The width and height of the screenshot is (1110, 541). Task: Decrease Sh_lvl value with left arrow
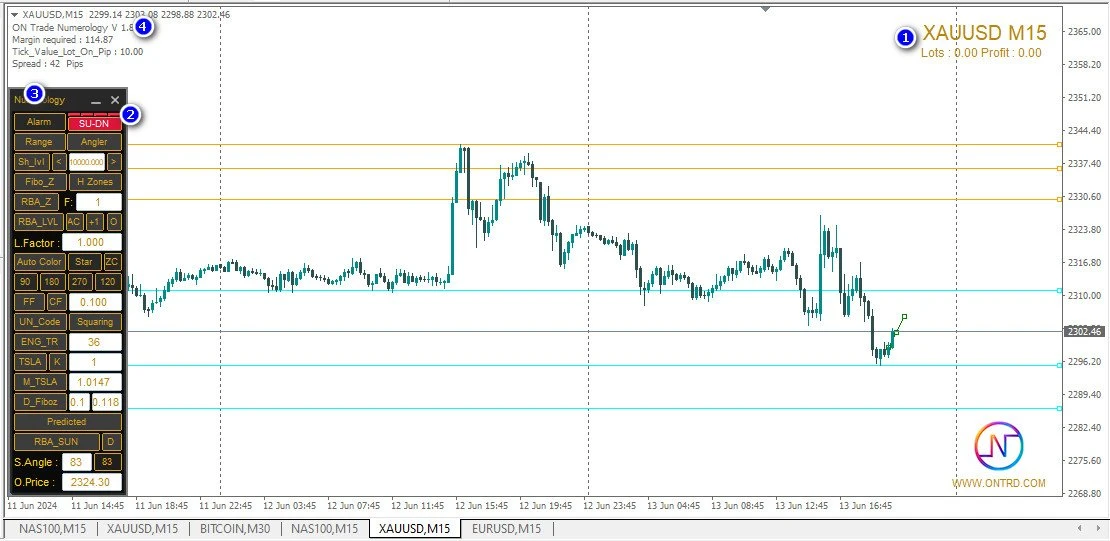(58, 162)
